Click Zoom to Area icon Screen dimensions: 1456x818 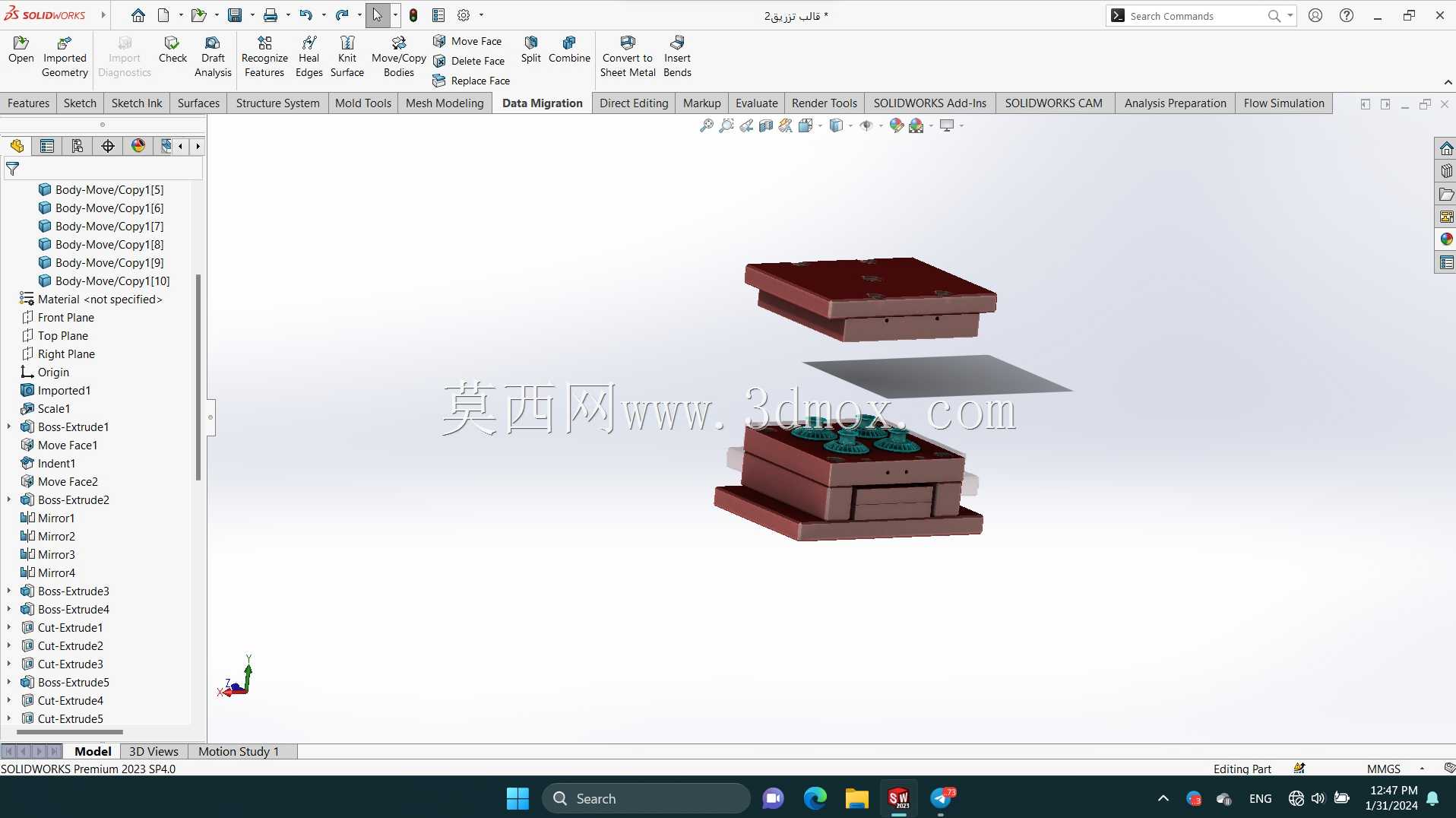point(726,125)
